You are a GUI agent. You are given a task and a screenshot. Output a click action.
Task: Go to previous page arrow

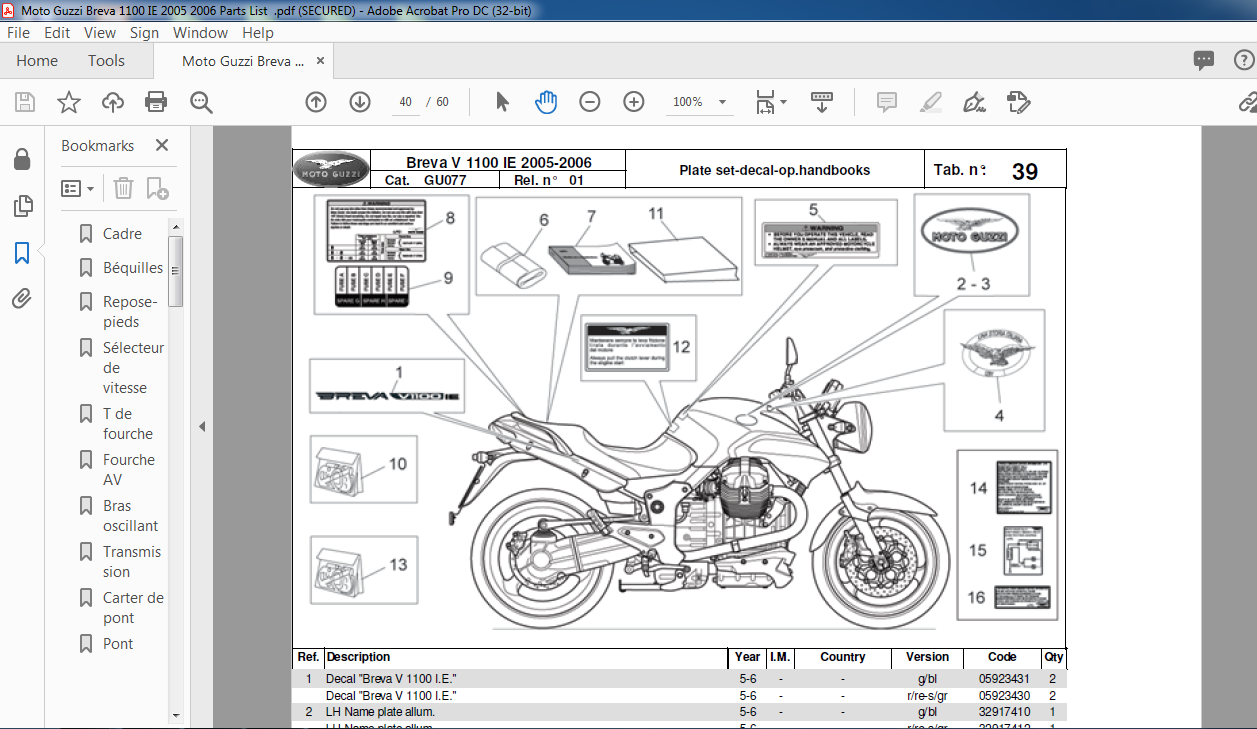tap(316, 102)
